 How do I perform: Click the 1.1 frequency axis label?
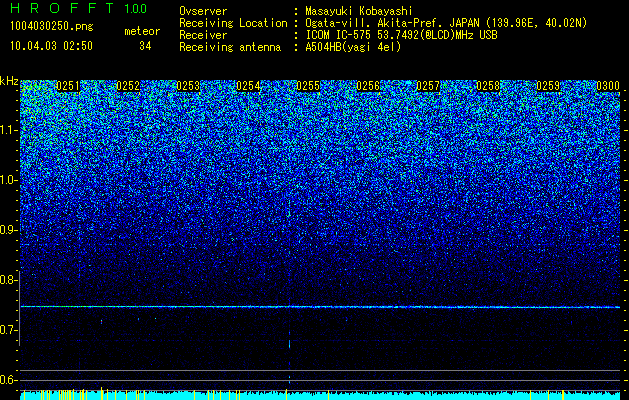click(8, 130)
